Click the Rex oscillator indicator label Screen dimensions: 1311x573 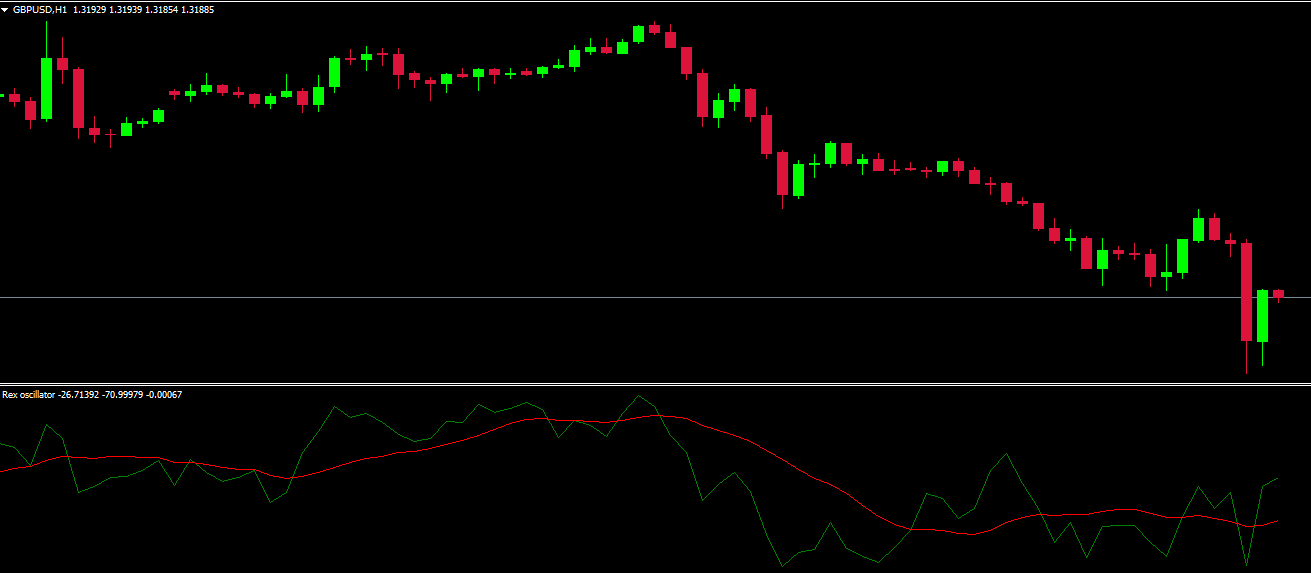click(28, 395)
